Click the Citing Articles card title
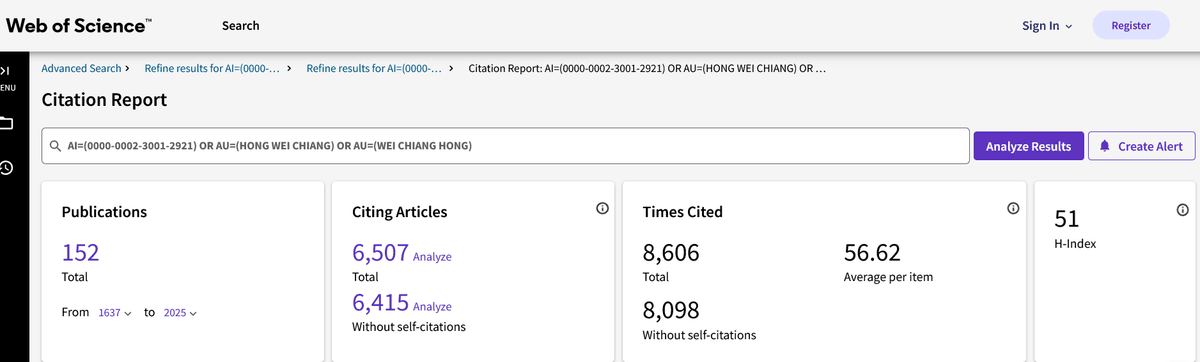 (x=400, y=212)
